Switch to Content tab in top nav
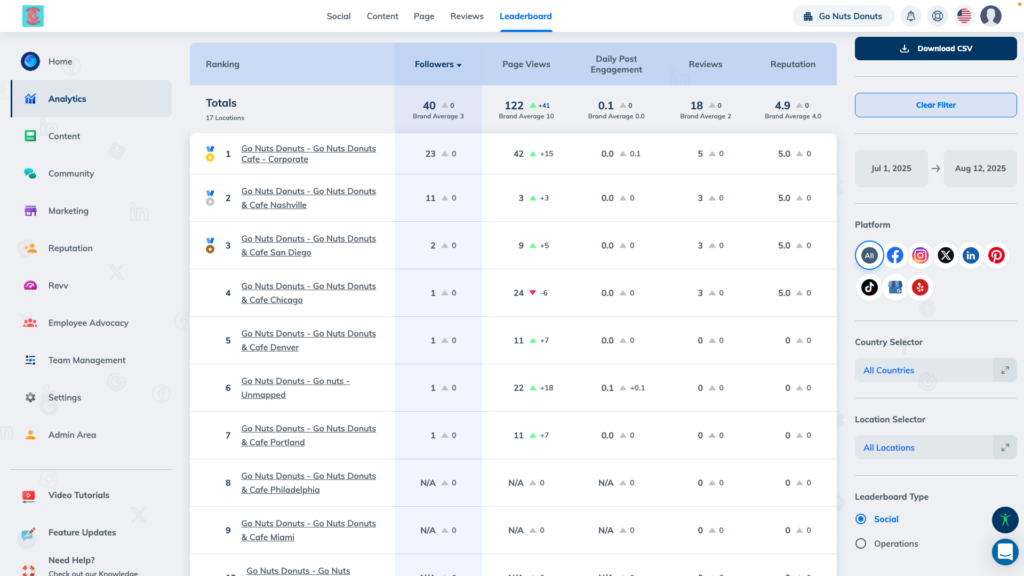This screenshot has height=576, width=1024. tap(382, 16)
